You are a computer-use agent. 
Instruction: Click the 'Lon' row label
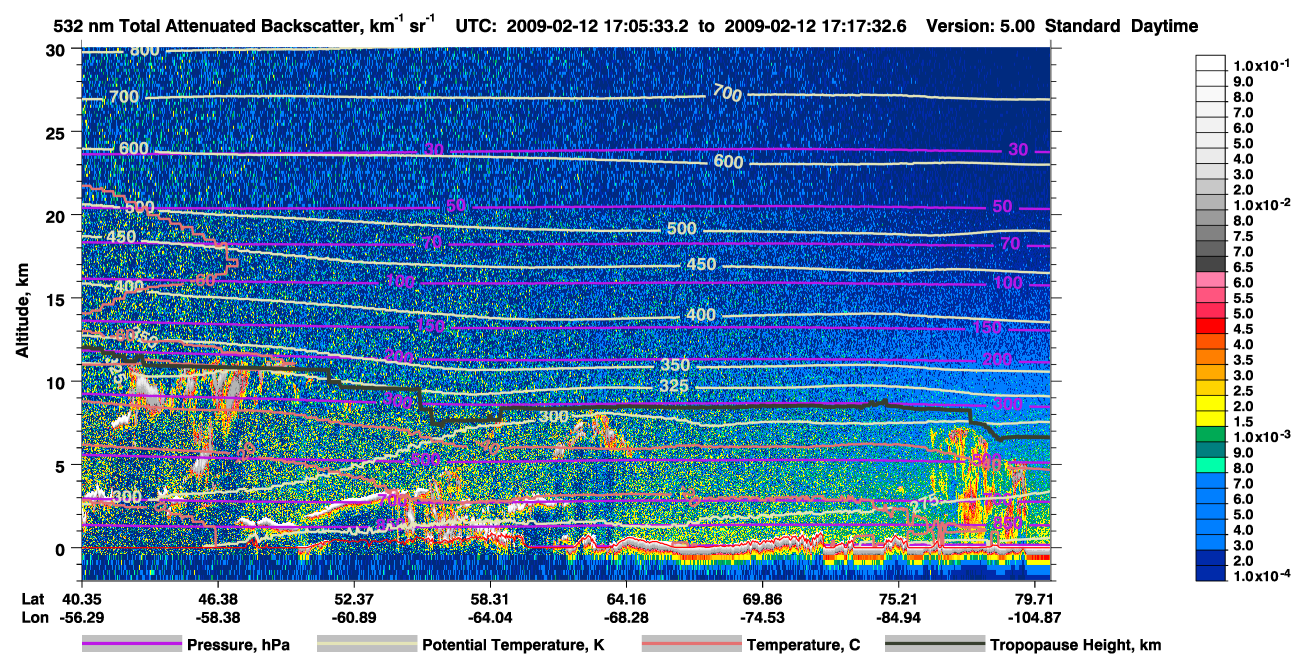point(34,617)
